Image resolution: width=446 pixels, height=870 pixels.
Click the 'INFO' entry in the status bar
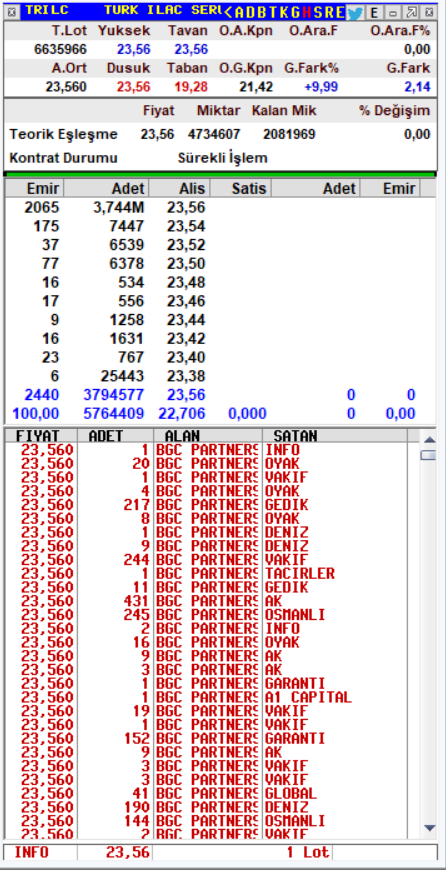tap(32, 852)
